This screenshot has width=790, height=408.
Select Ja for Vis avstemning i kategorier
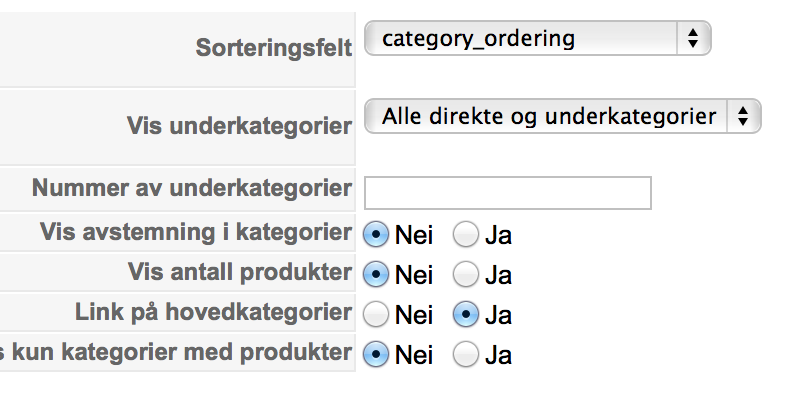(466, 235)
